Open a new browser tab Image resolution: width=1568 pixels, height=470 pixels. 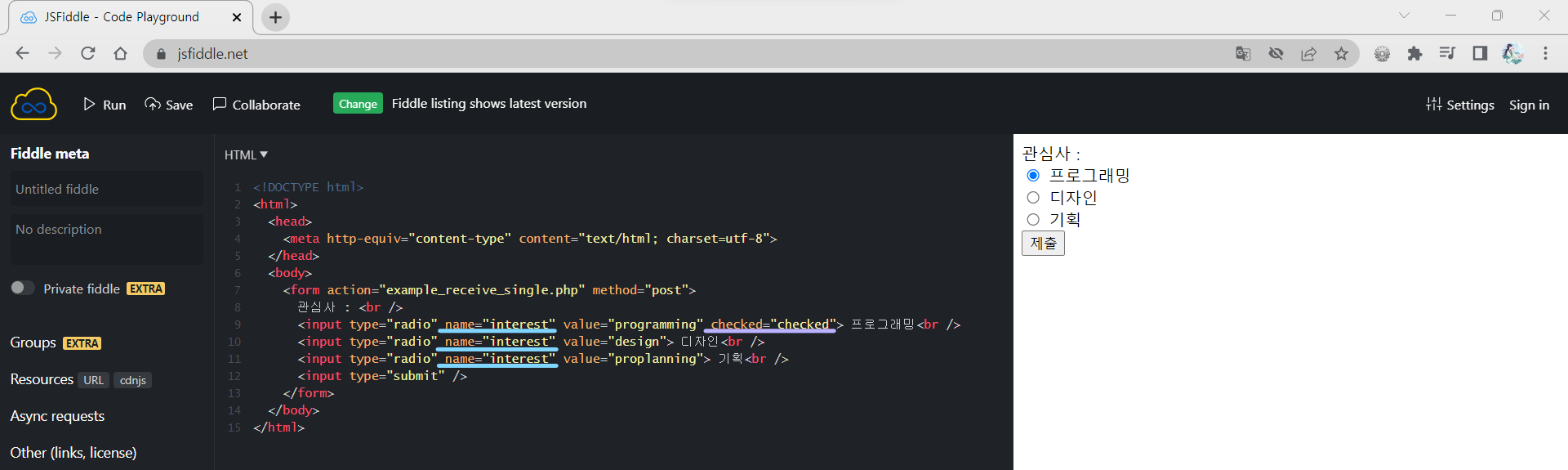(275, 17)
